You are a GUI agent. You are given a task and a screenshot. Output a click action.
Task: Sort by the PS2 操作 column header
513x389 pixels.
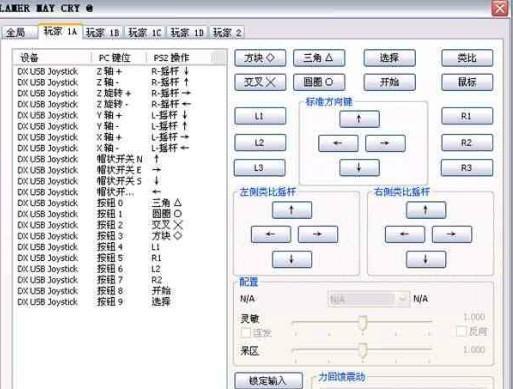point(179,58)
